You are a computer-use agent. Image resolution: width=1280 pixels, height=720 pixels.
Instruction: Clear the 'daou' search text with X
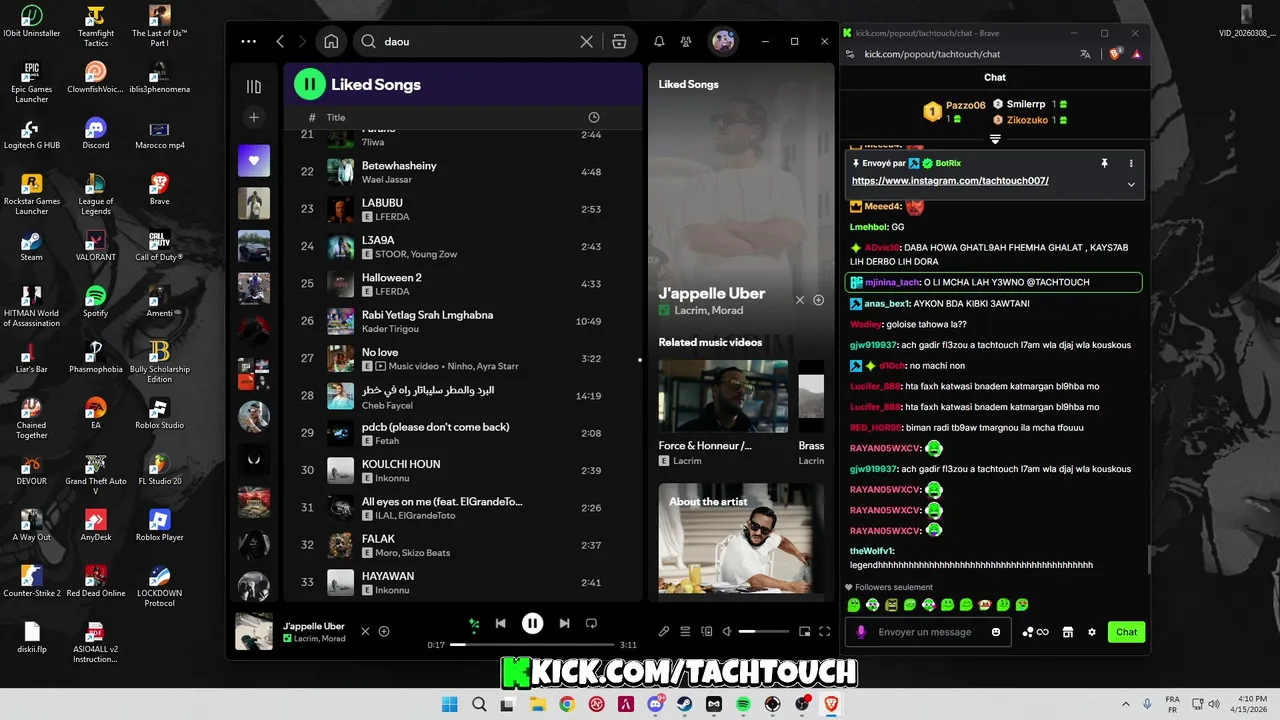pyautogui.click(x=587, y=41)
